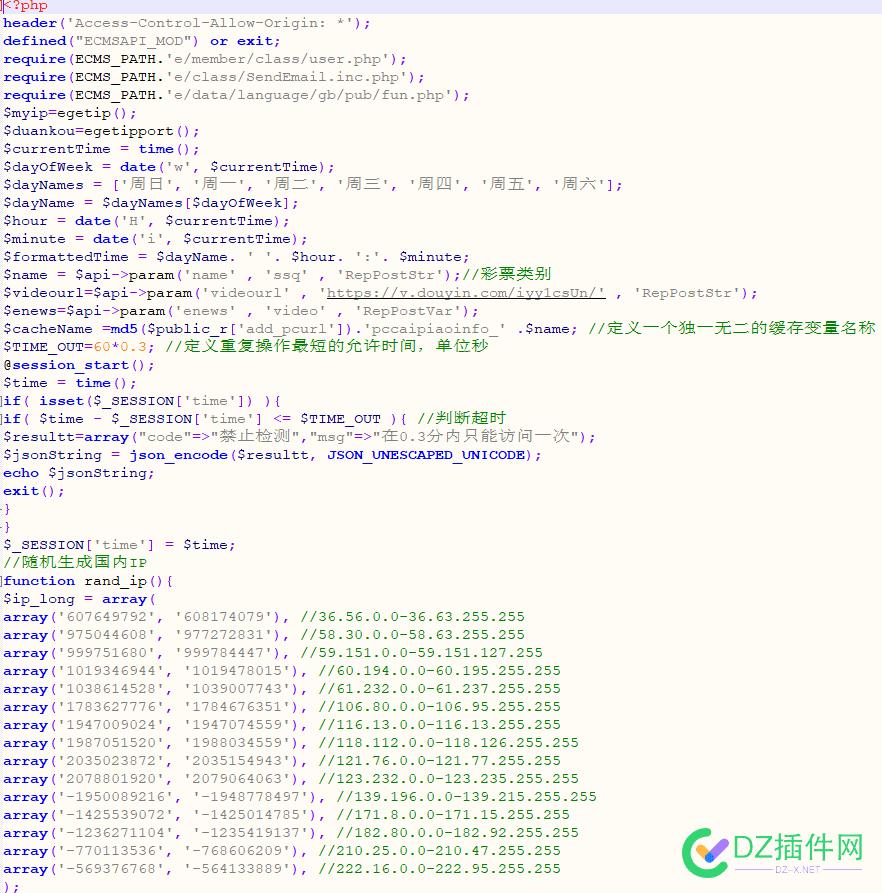Click the echo $jsonString statement

click(79, 473)
